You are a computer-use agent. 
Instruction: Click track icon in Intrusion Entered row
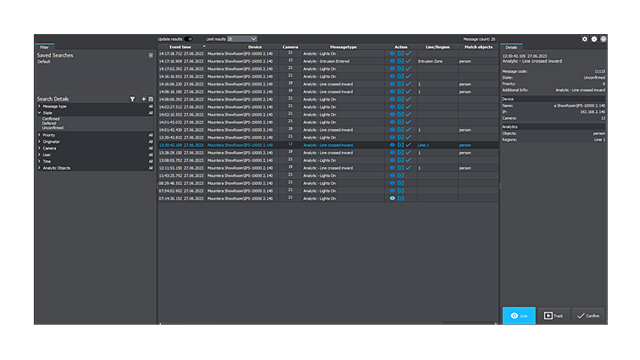(x=400, y=61)
